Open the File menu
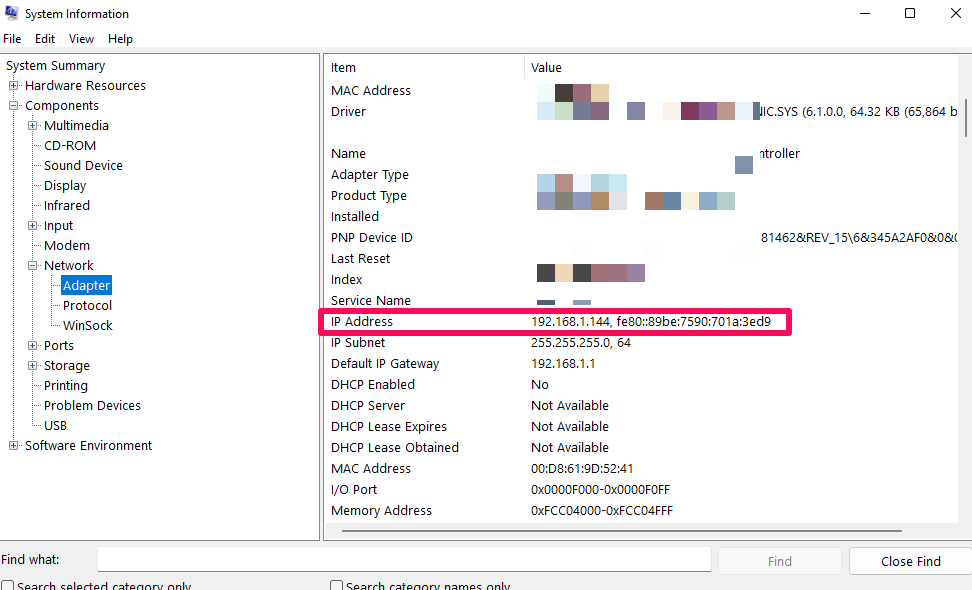 tap(12, 38)
